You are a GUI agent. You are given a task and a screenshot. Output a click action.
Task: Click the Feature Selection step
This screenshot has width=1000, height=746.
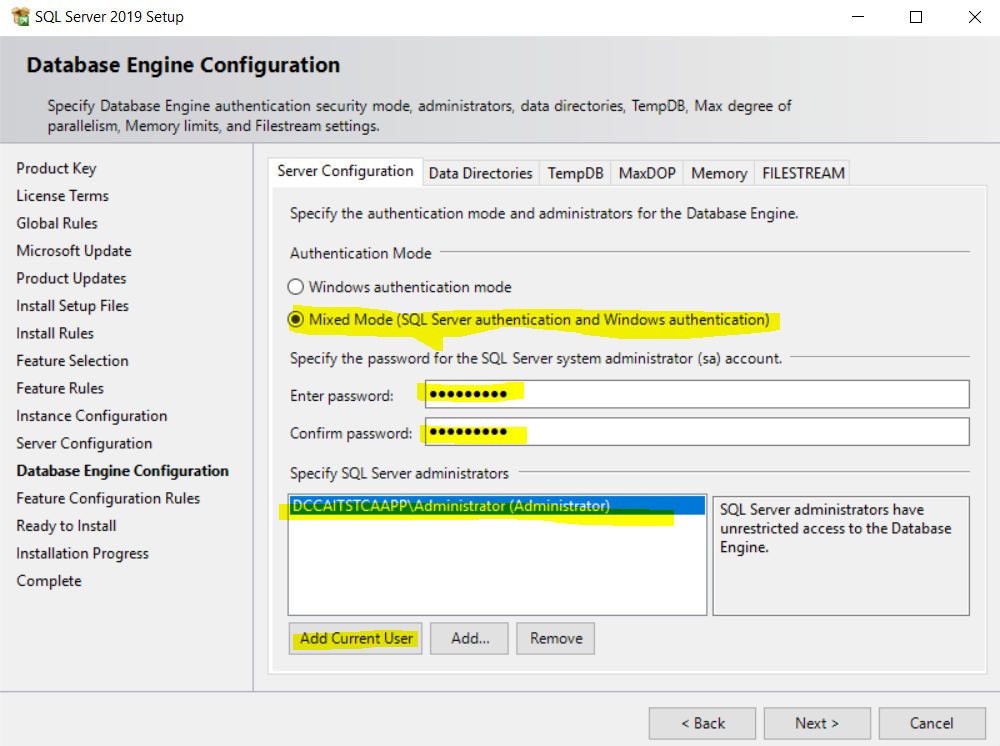click(72, 360)
